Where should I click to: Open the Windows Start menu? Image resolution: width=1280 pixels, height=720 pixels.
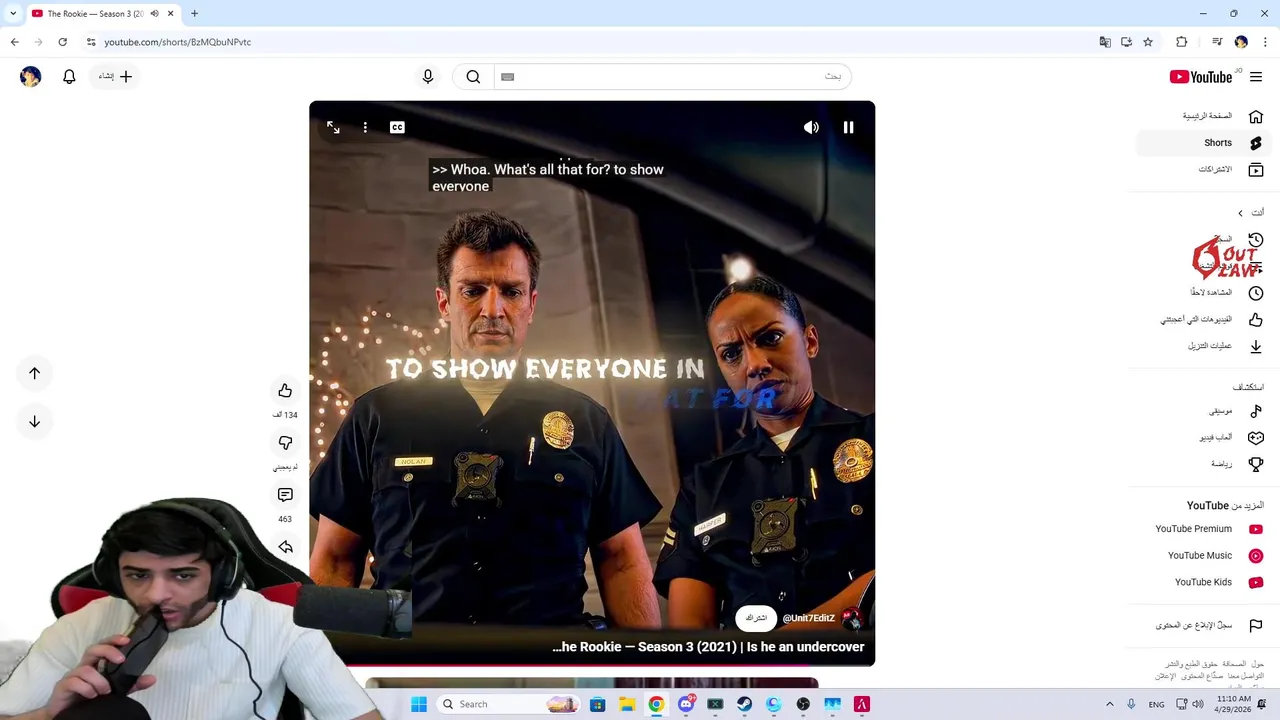pyautogui.click(x=419, y=704)
